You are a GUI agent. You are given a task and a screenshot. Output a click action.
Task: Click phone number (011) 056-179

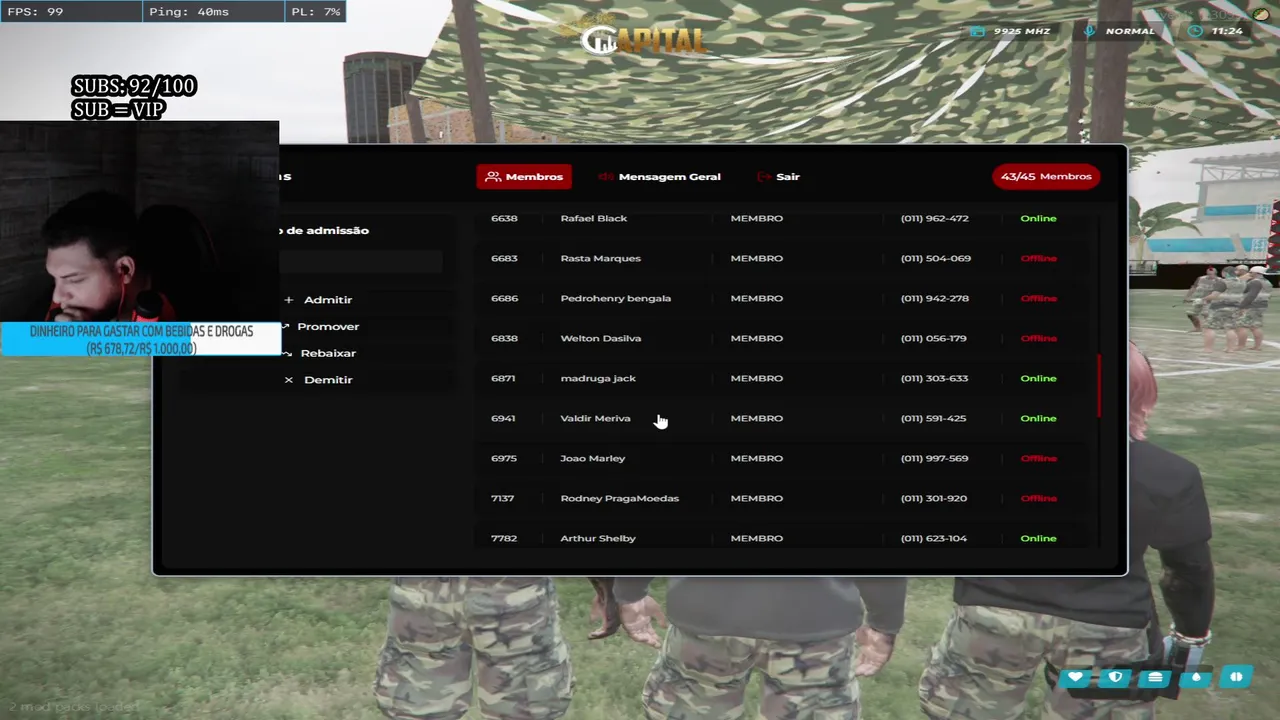click(933, 338)
